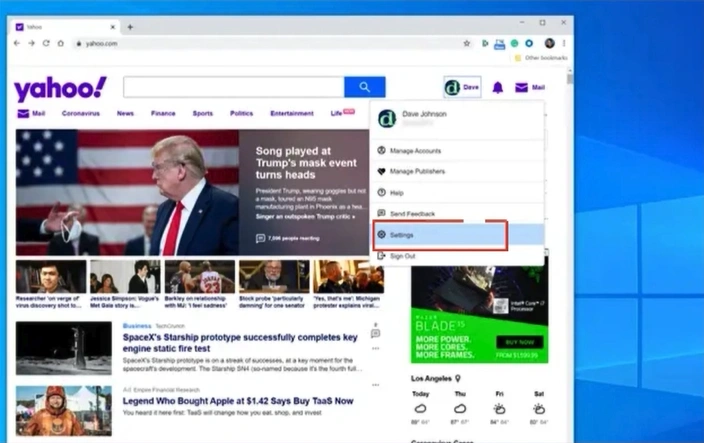Image resolution: width=704 pixels, height=443 pixels.
Task: Click the Buy Now button on Blade ad
Action: pos(520,342)
